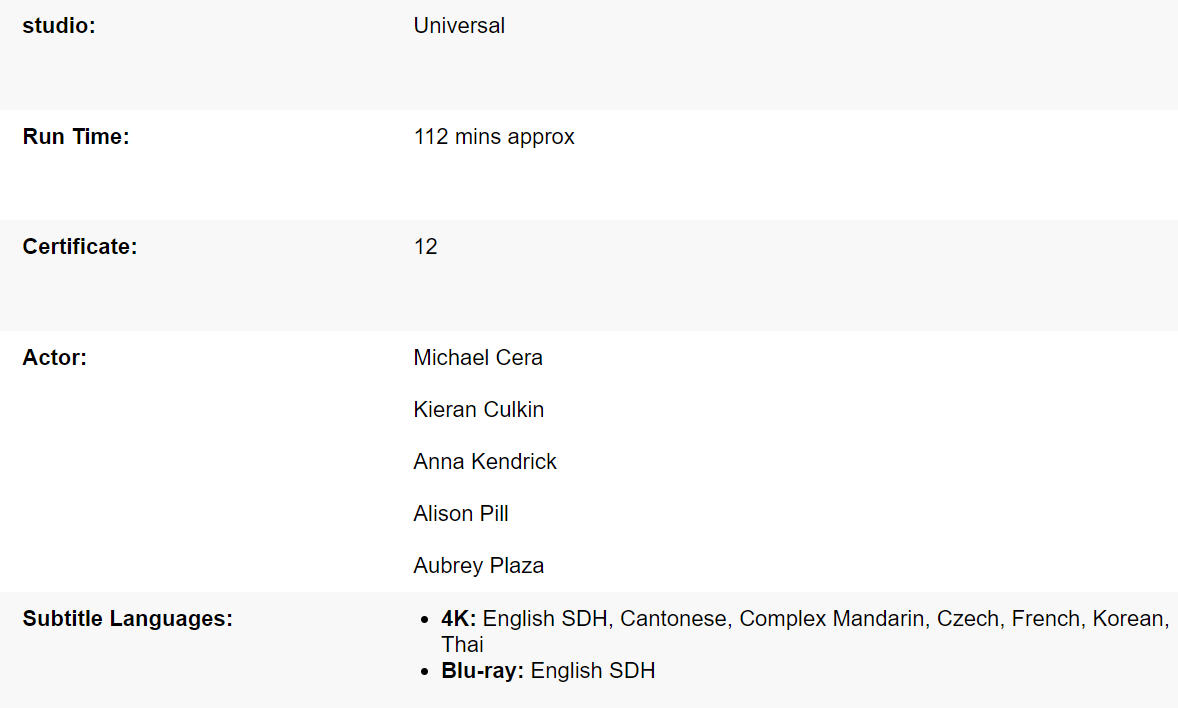The height and width of the screenshot is (708, 1178).
Task: Click the bold 4K subtitle heading
Action: 459,619
